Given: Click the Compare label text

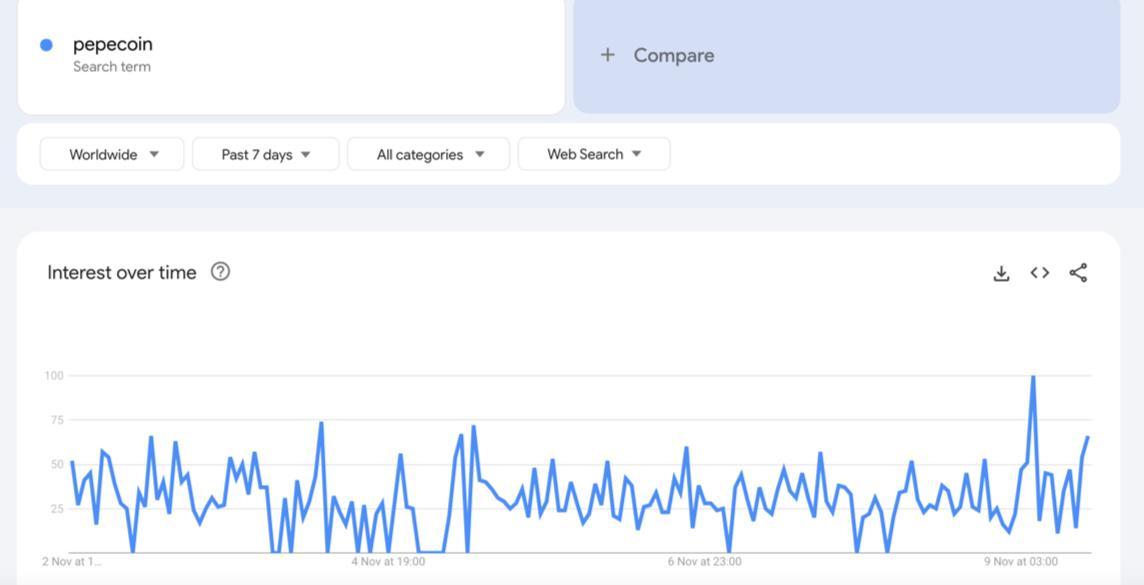Looking at the screenshot, I should 674,55.
